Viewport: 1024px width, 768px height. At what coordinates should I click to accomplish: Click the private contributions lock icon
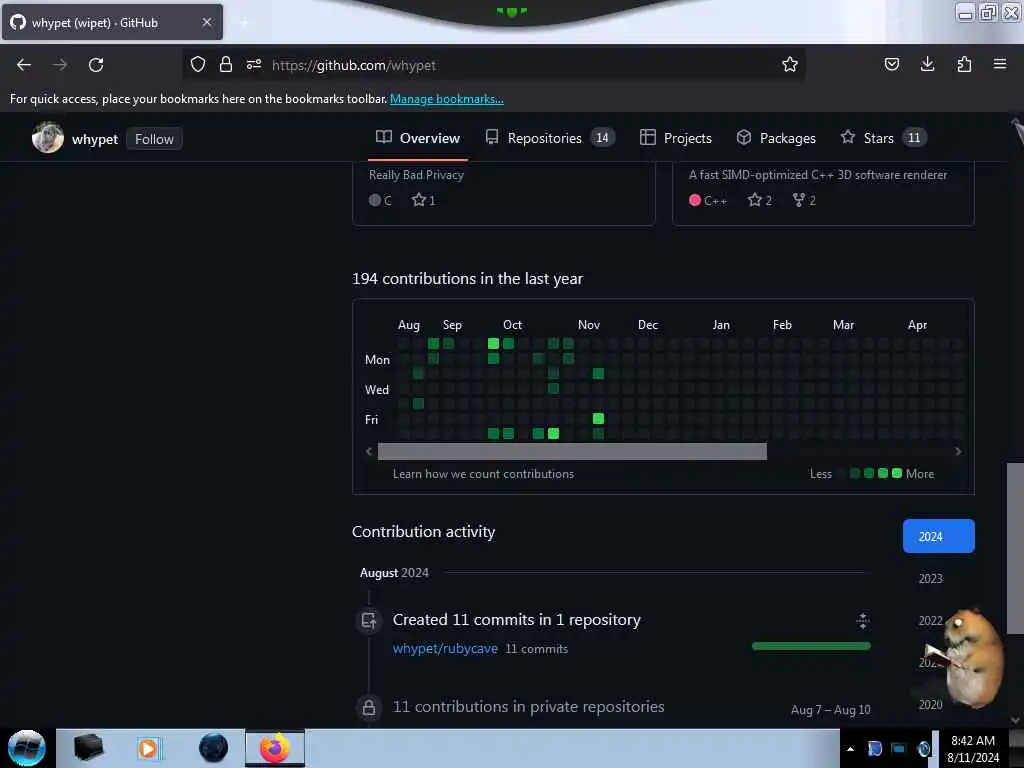(369, 707)
